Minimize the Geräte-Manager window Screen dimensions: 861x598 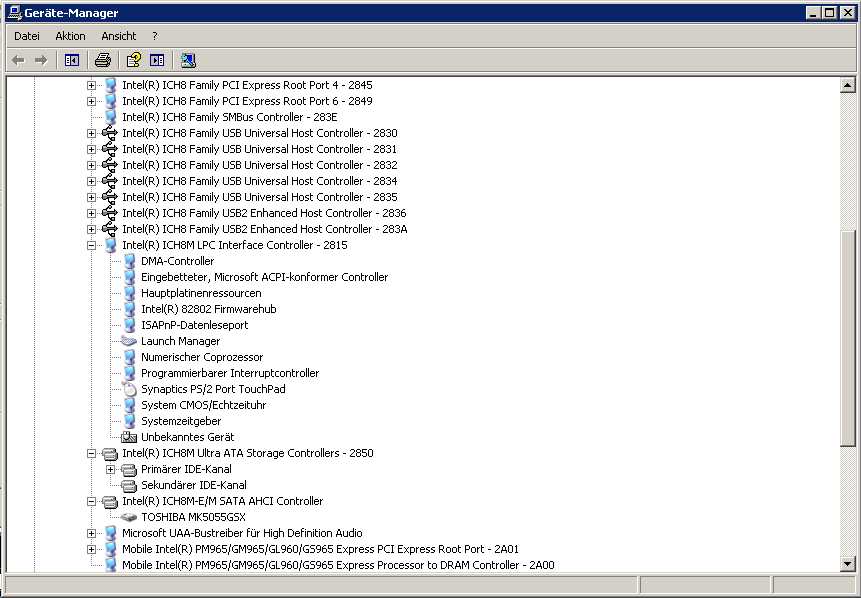click(x=814, y=13)
